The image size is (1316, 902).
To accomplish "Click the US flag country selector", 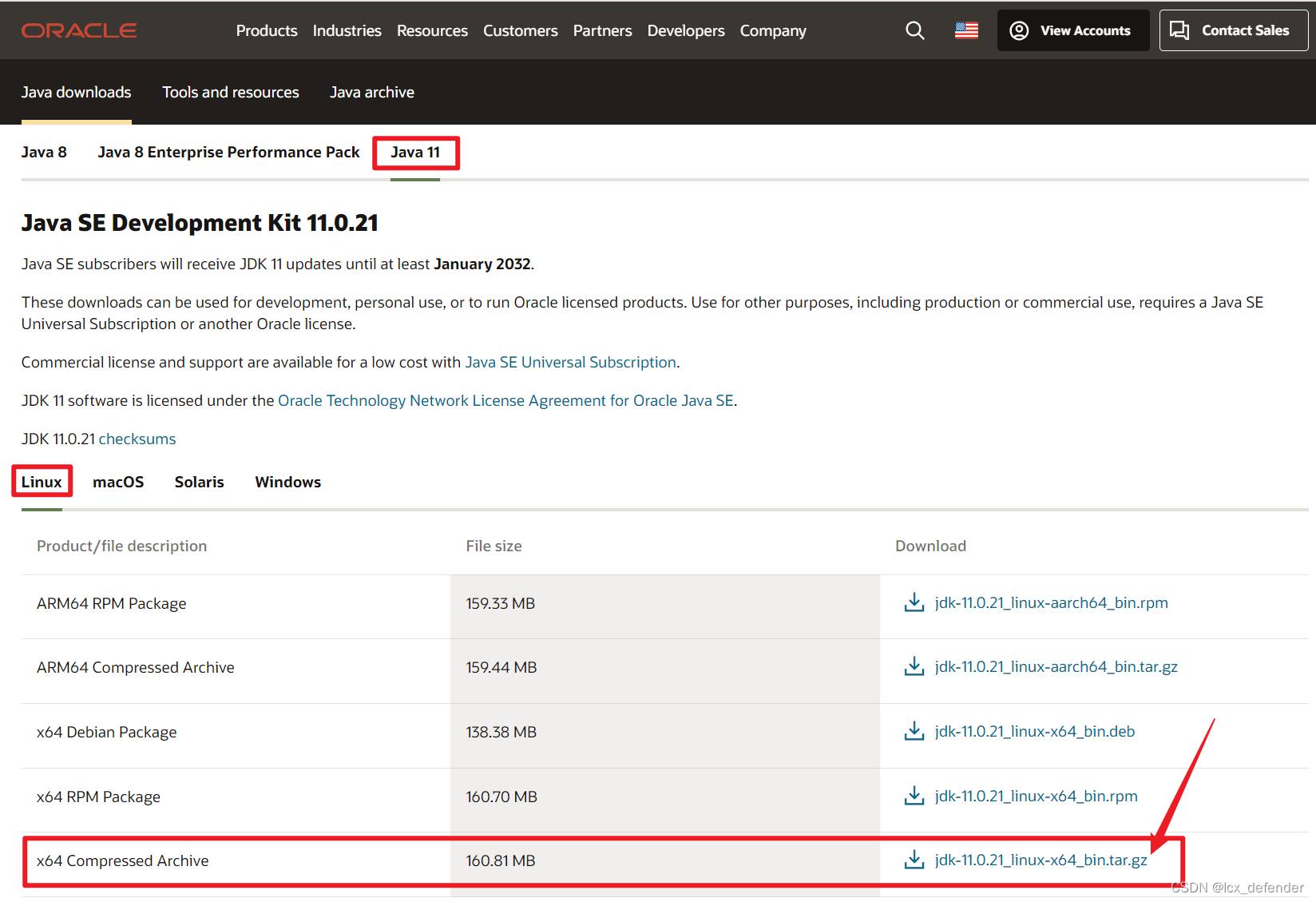I will pos(966,30).
